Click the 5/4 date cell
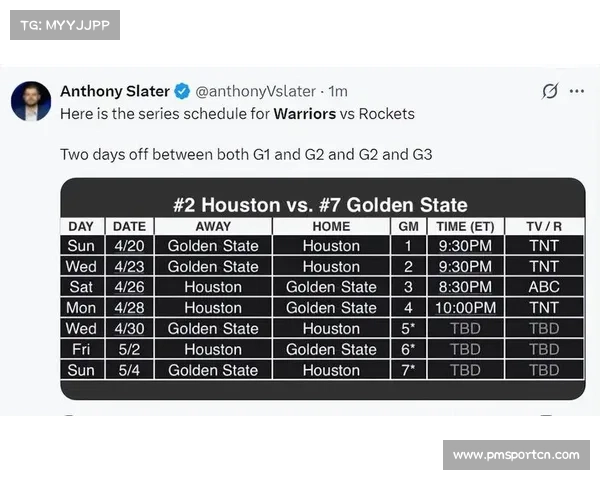Viewport: 600px width, 480px height. 129,370
